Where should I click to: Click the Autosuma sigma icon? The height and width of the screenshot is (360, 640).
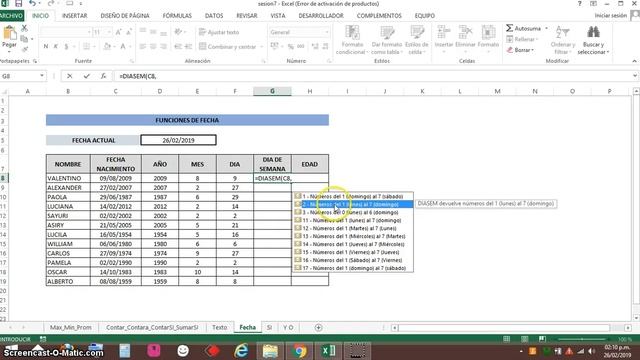click(x=509, y=28)
